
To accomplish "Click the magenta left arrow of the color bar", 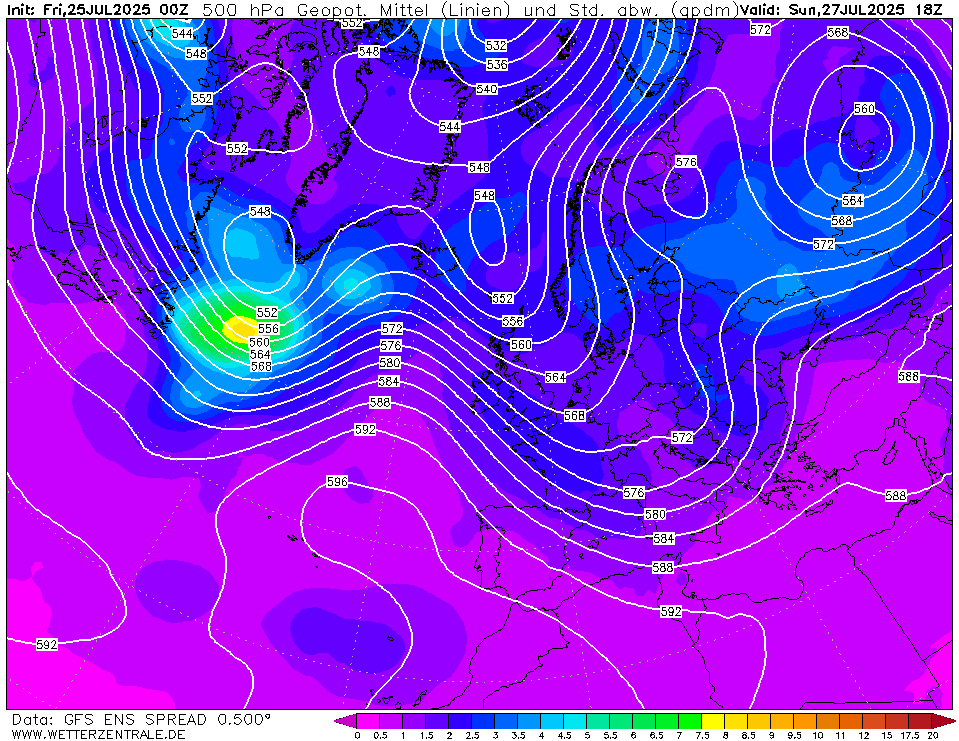I will tap(344, 721).
